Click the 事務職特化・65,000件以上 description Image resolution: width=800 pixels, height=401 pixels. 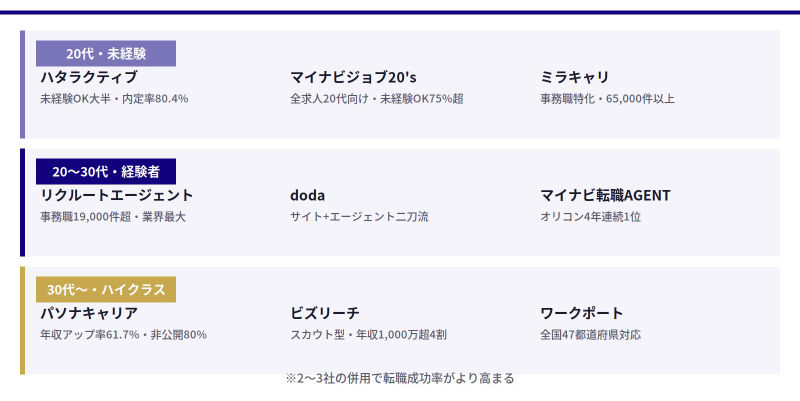(x=607, y=99)
